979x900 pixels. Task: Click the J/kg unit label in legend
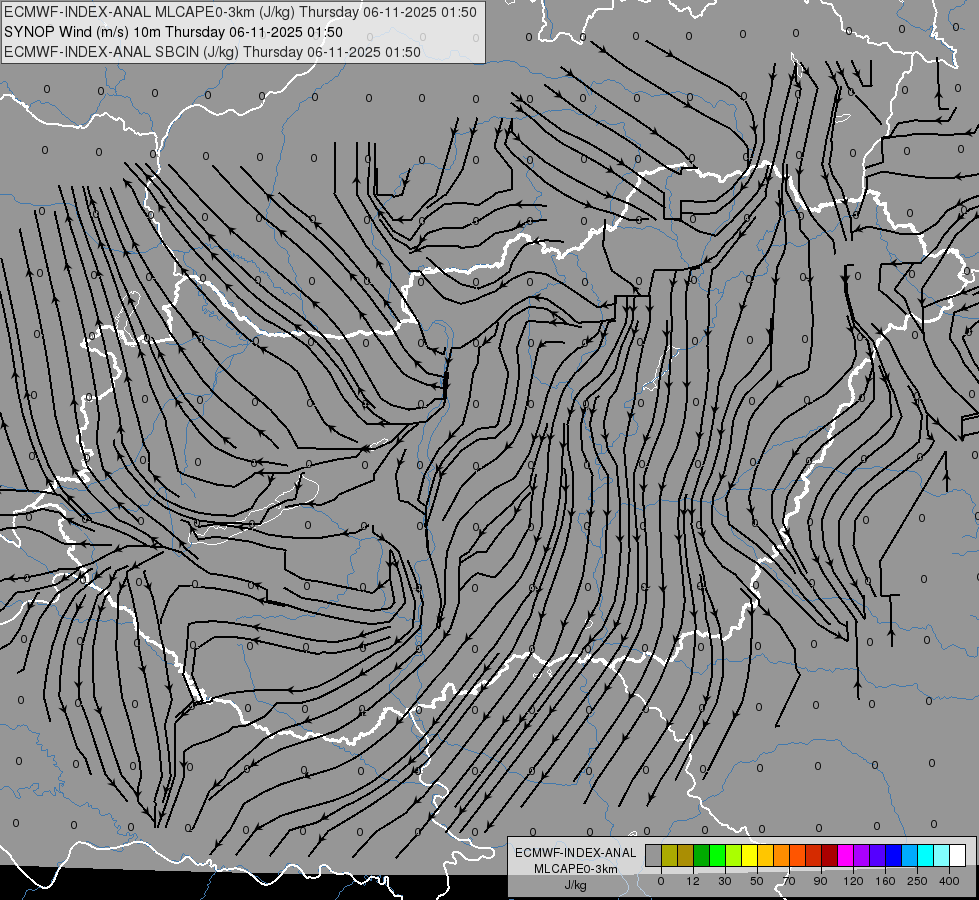click(576, 885)
